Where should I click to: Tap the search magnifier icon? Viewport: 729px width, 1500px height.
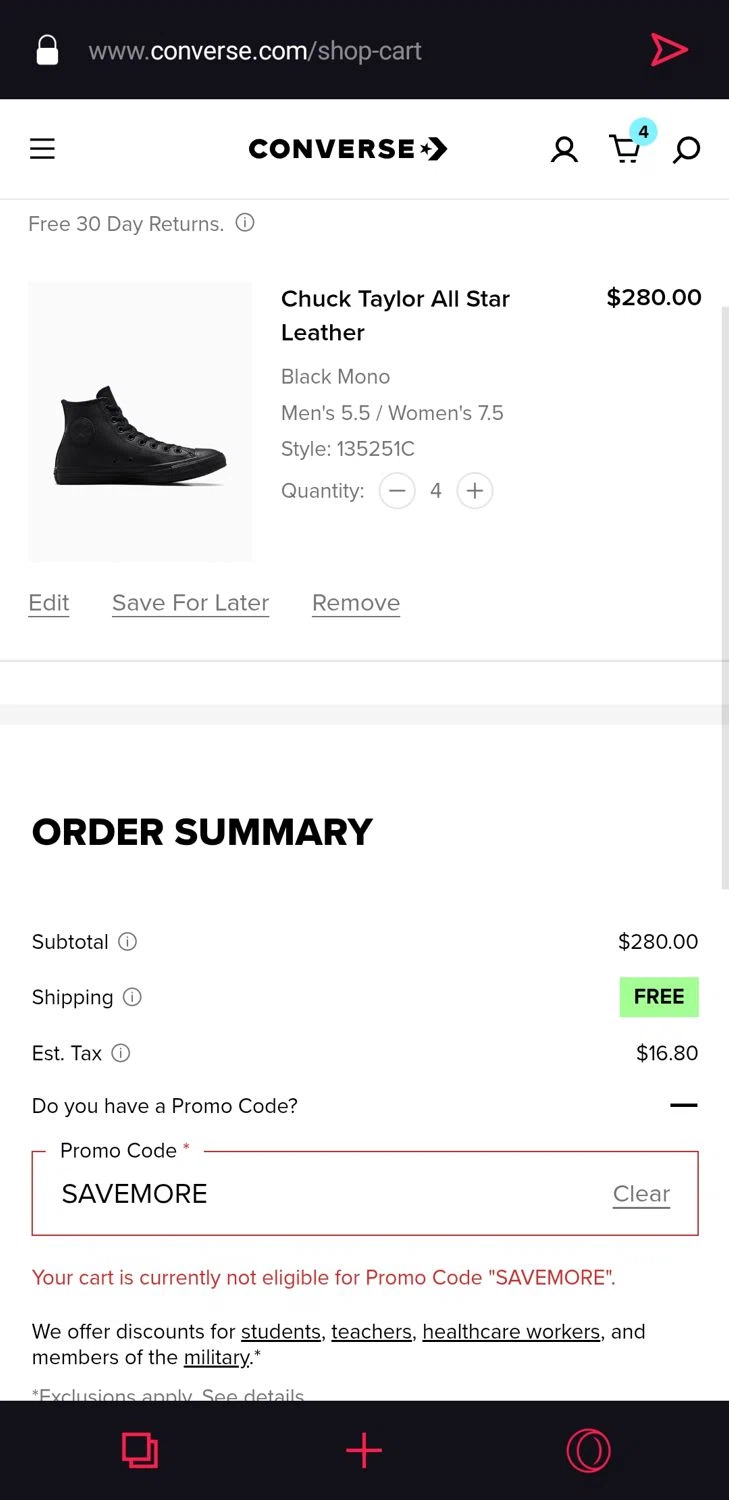pyautogui.click(x=686, y=150)
